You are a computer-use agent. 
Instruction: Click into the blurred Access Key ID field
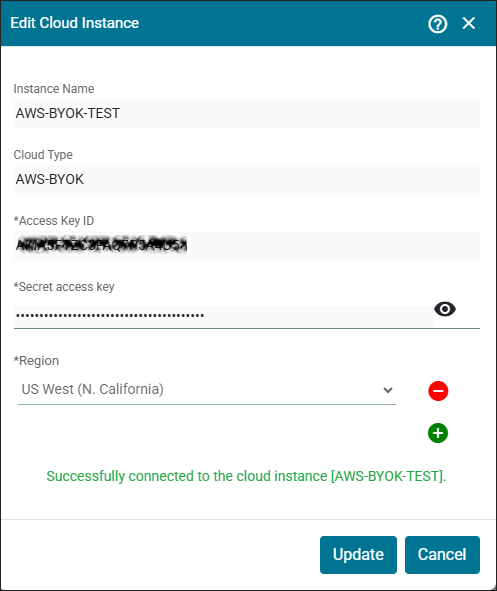pos(247,246)
